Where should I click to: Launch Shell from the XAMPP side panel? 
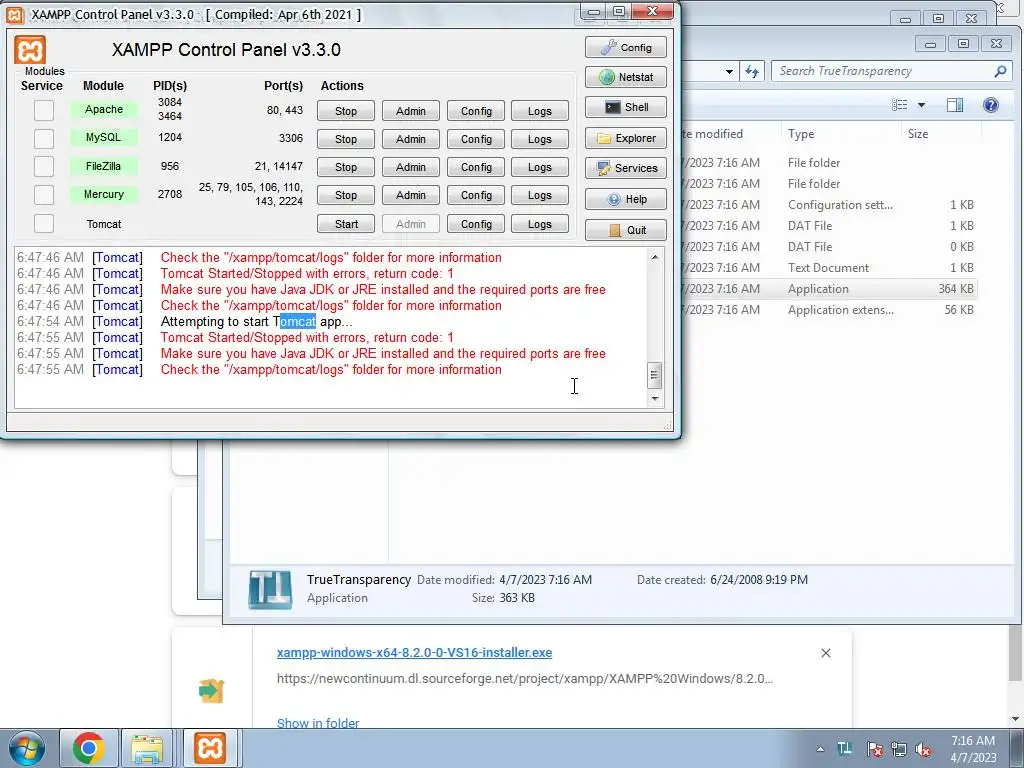pos(626,107)
